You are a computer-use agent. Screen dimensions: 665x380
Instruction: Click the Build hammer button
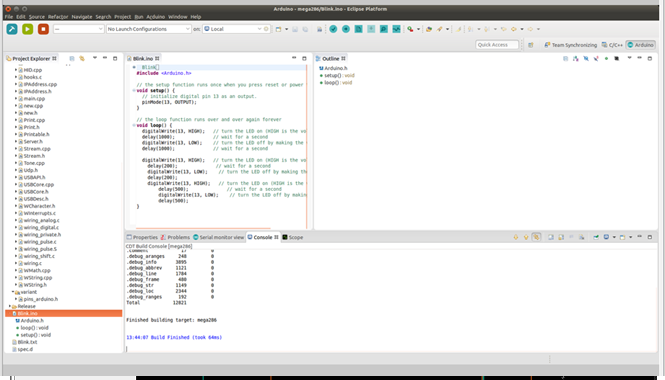(12, 29)
